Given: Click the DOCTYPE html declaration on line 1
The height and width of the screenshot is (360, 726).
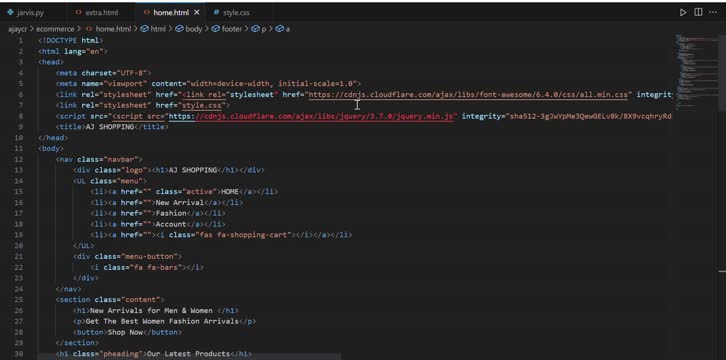Looking at the screenshot, I should pyautogui.click(x=70, y=41).
